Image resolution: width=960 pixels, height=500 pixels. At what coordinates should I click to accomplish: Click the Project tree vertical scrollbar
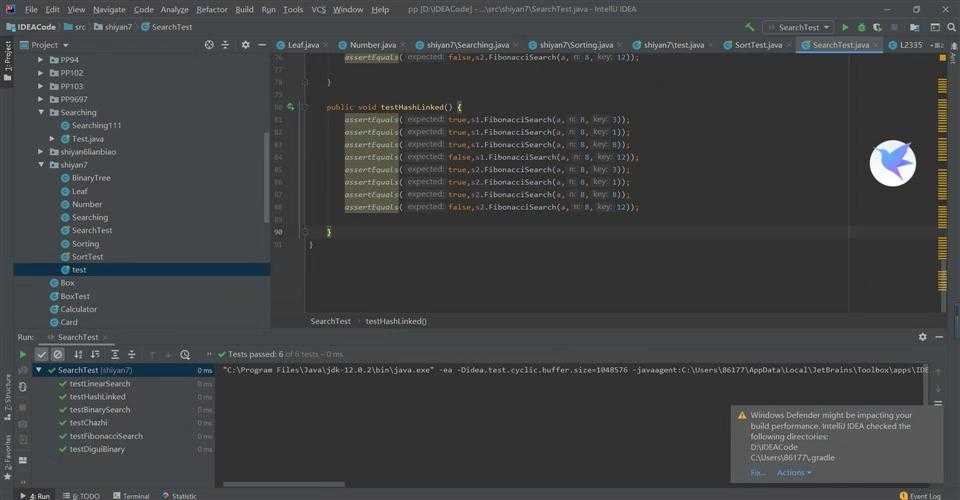click(266, 177)
